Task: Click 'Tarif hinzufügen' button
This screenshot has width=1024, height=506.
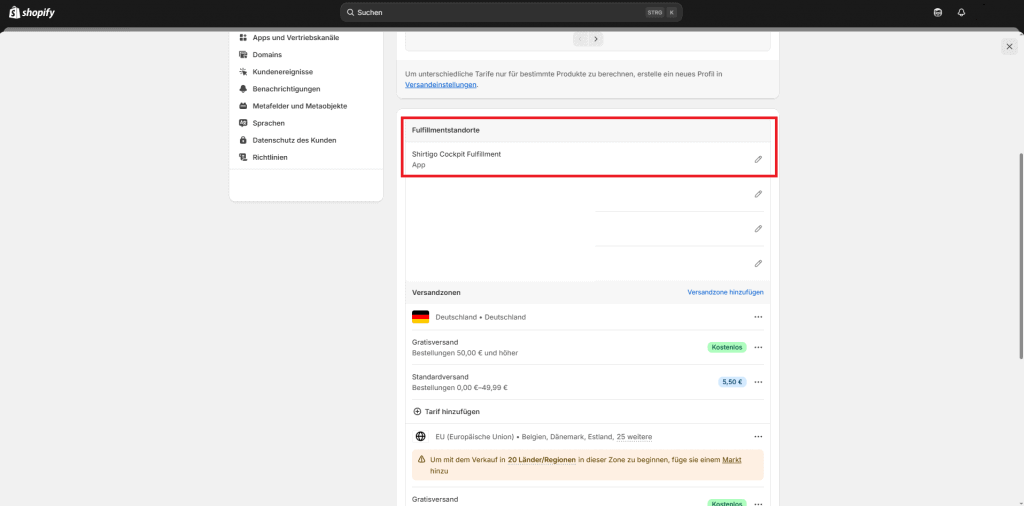Action: pos(446,411)
